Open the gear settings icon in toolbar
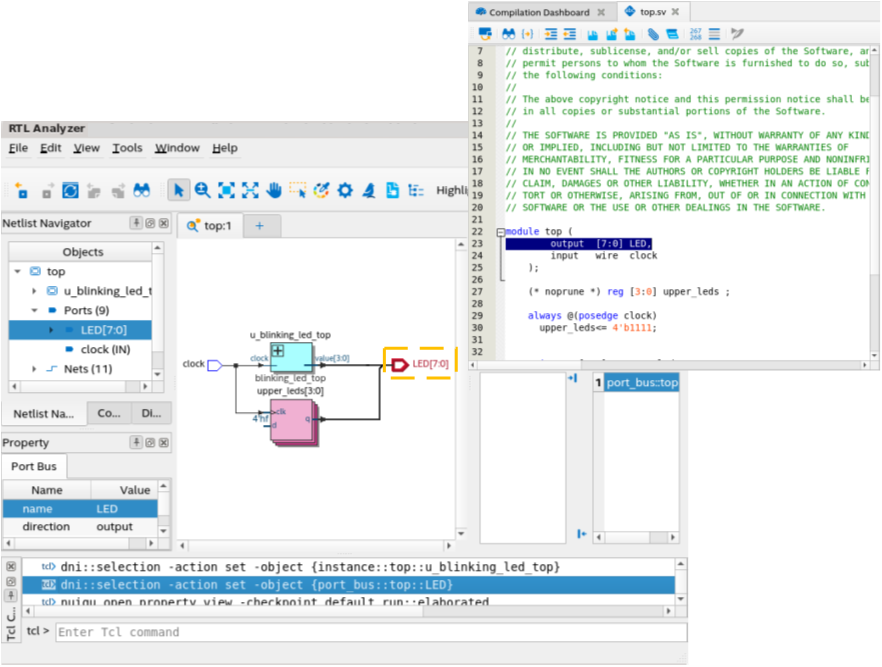Viewport: 882px width, 667px height. click(x=345, y=190)
